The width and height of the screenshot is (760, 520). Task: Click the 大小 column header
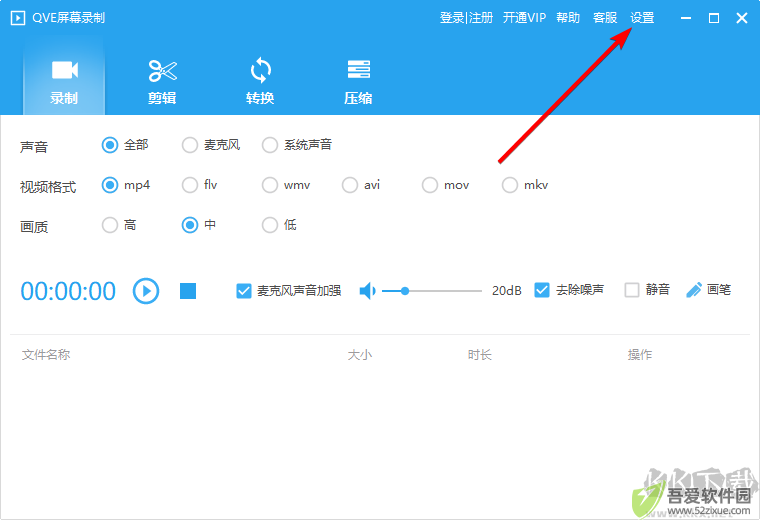360,355
